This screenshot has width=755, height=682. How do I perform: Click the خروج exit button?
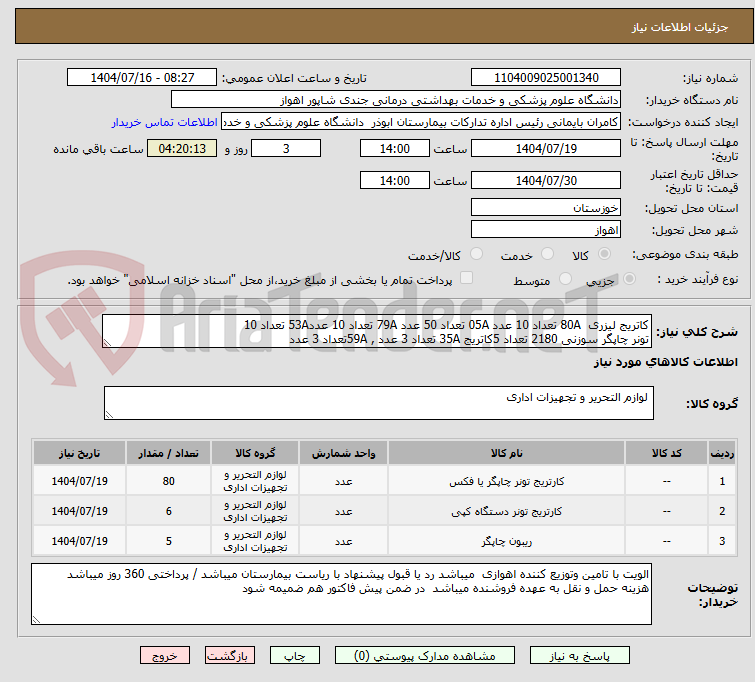click(165, 656)
